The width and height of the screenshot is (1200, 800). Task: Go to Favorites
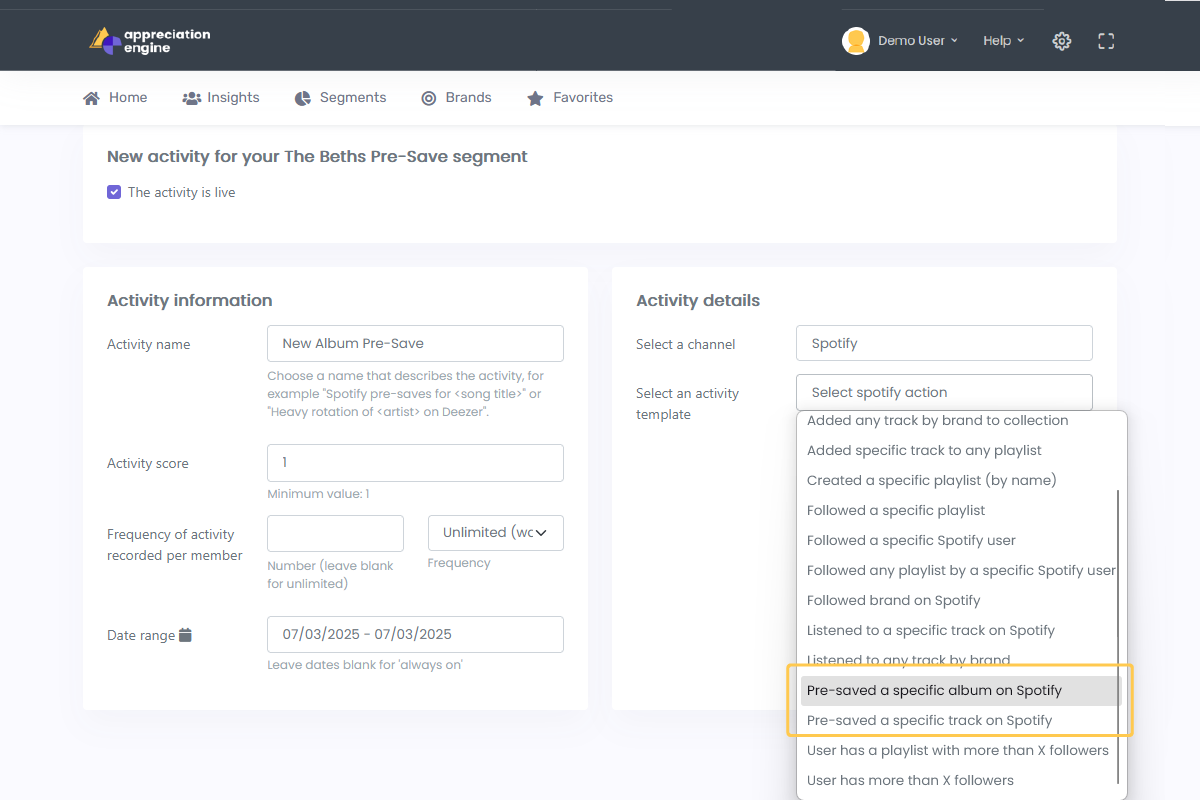(570, 98)
